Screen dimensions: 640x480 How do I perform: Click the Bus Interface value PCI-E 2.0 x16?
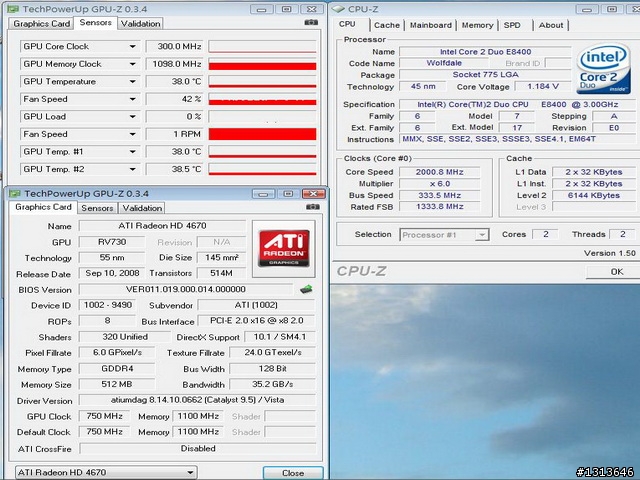coord(256,321)
